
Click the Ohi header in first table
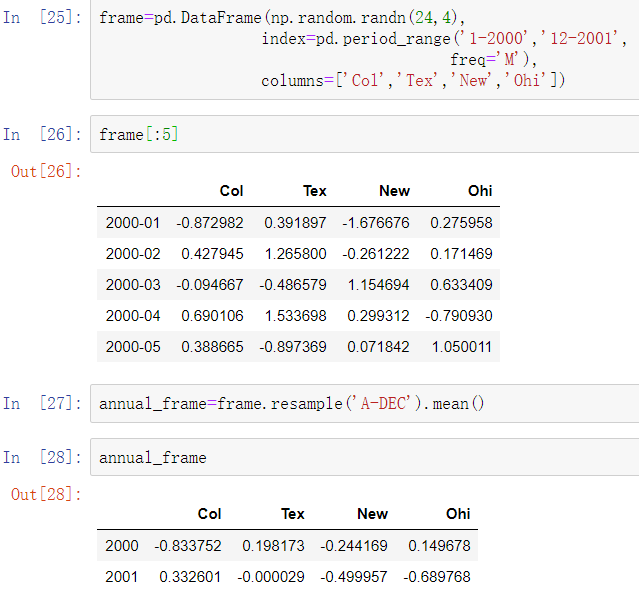pos(480,191)
